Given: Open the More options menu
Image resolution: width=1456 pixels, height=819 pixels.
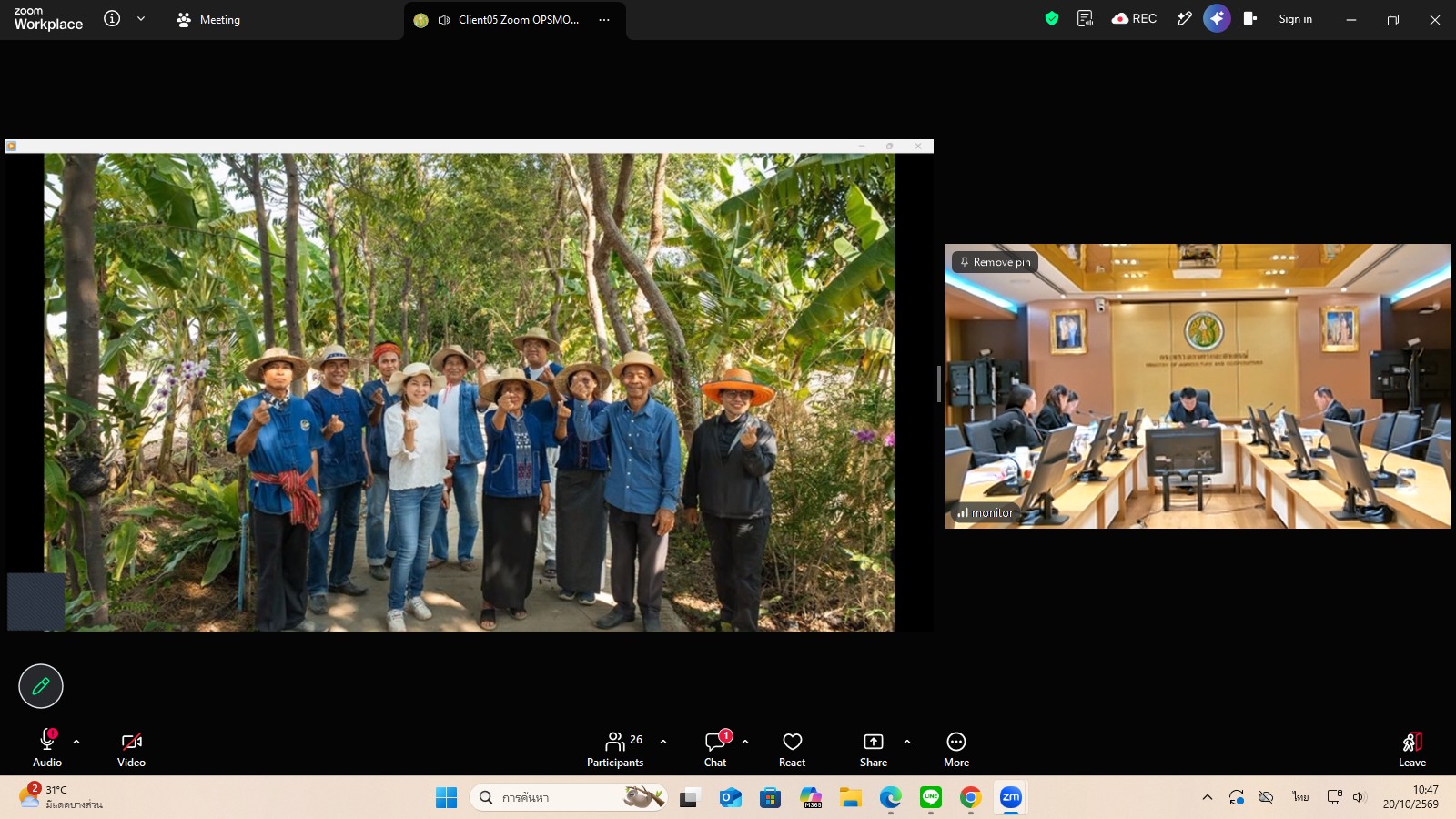Looking at the screenshot, I should (956, 749).
